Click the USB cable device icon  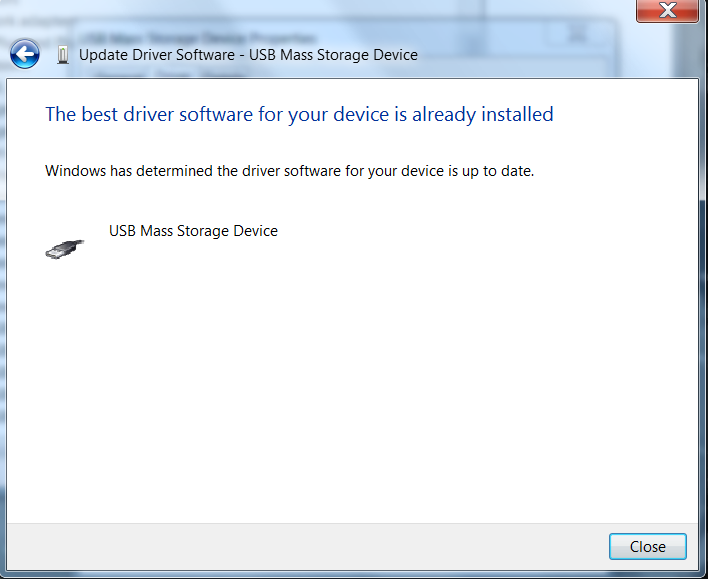(64, 248)
